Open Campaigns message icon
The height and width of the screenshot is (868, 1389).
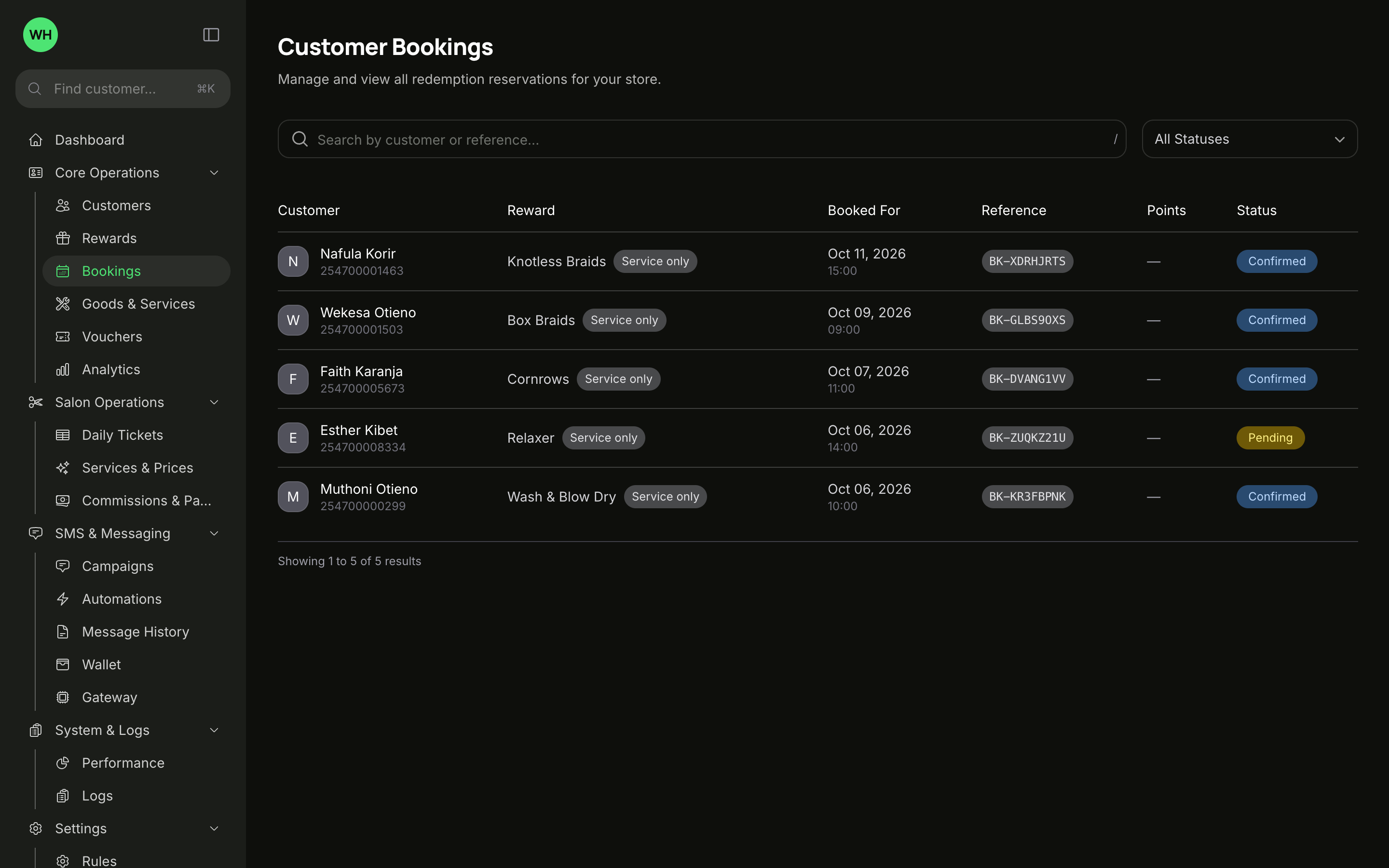pyautogui.click(x=63, y=566)
